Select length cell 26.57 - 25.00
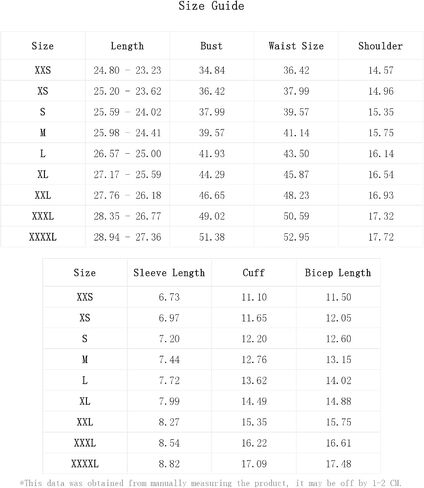 127,154
